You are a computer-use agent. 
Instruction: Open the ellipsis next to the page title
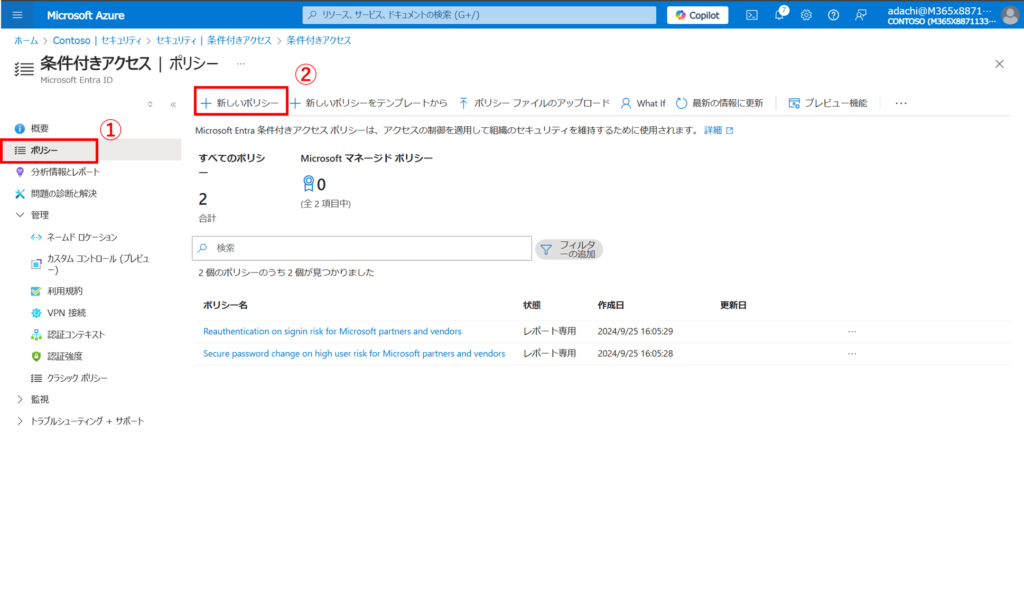point(241,64)
